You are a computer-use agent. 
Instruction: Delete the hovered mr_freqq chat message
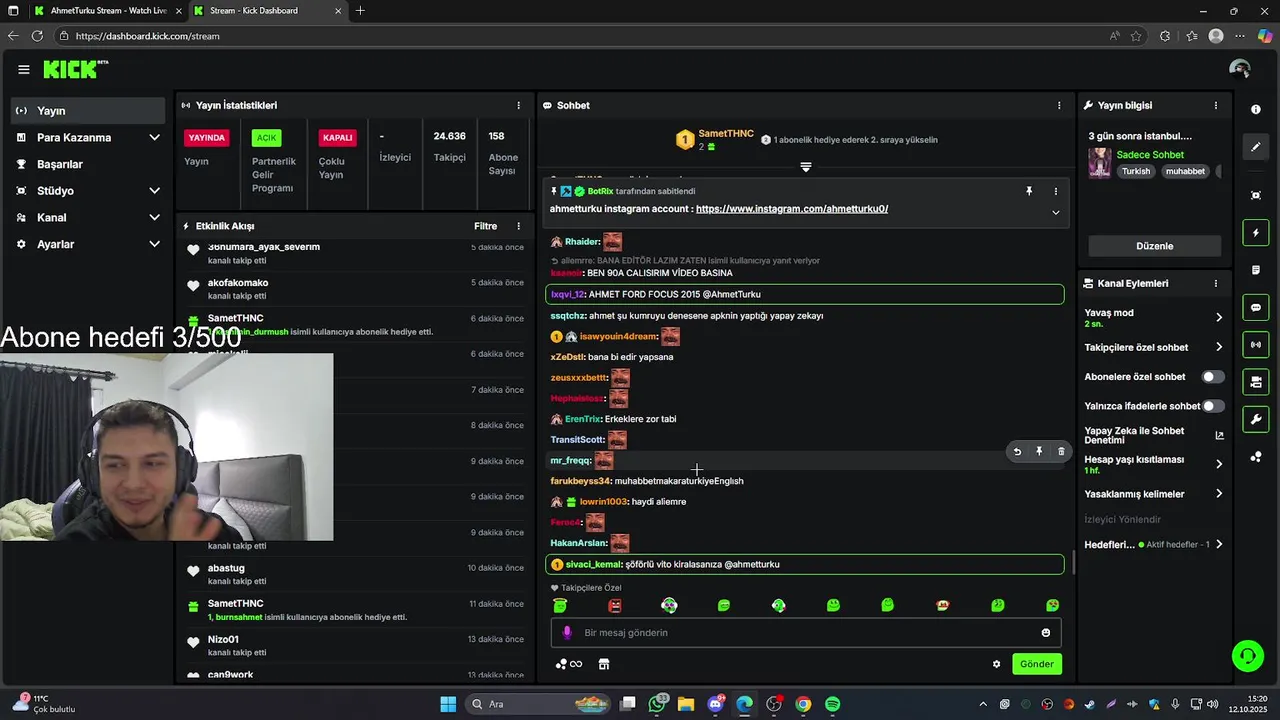[1061, 452]
